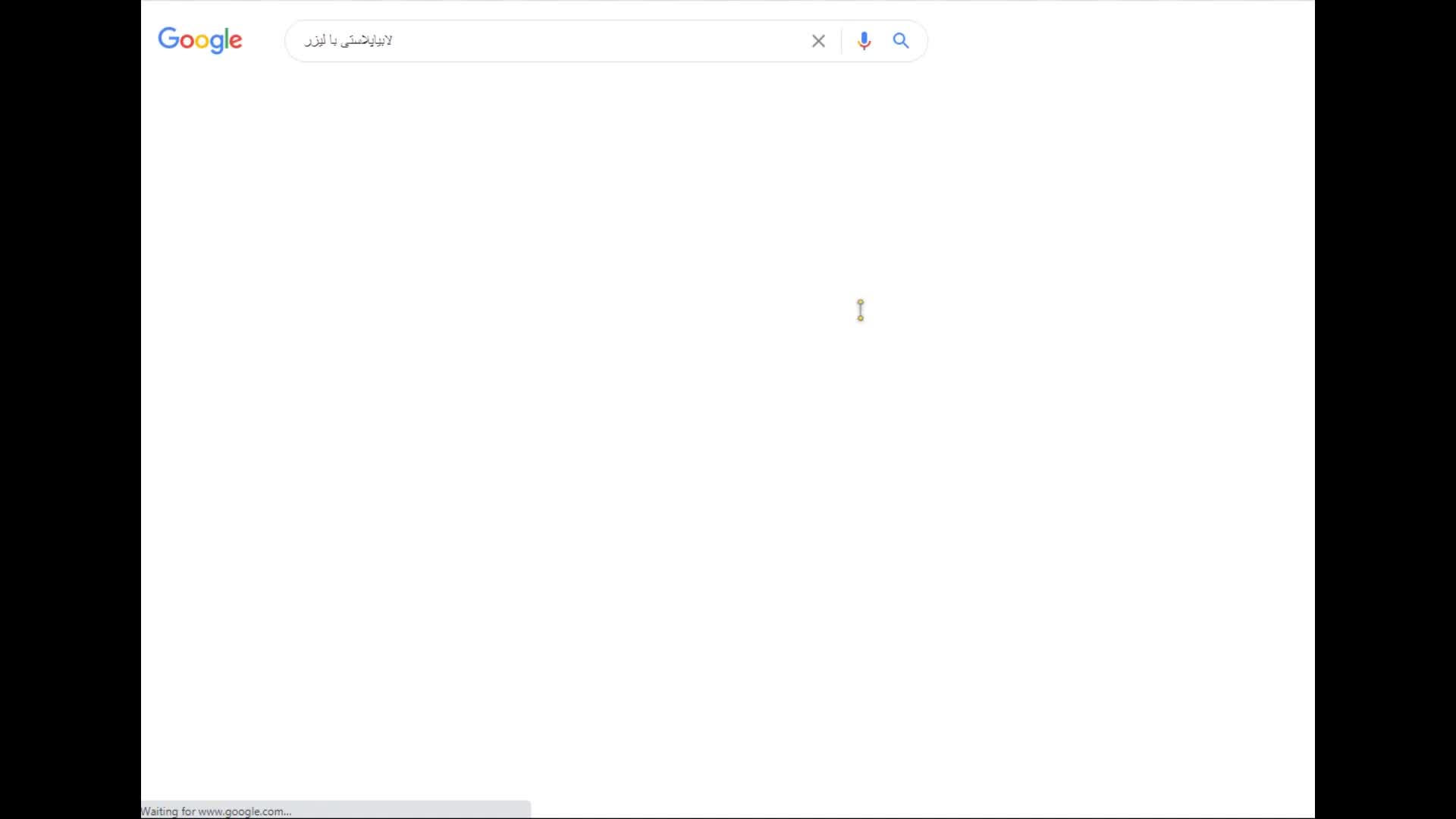Click the blue letter g in Google logo
The image size is (1456, 819).
point(216,44)
